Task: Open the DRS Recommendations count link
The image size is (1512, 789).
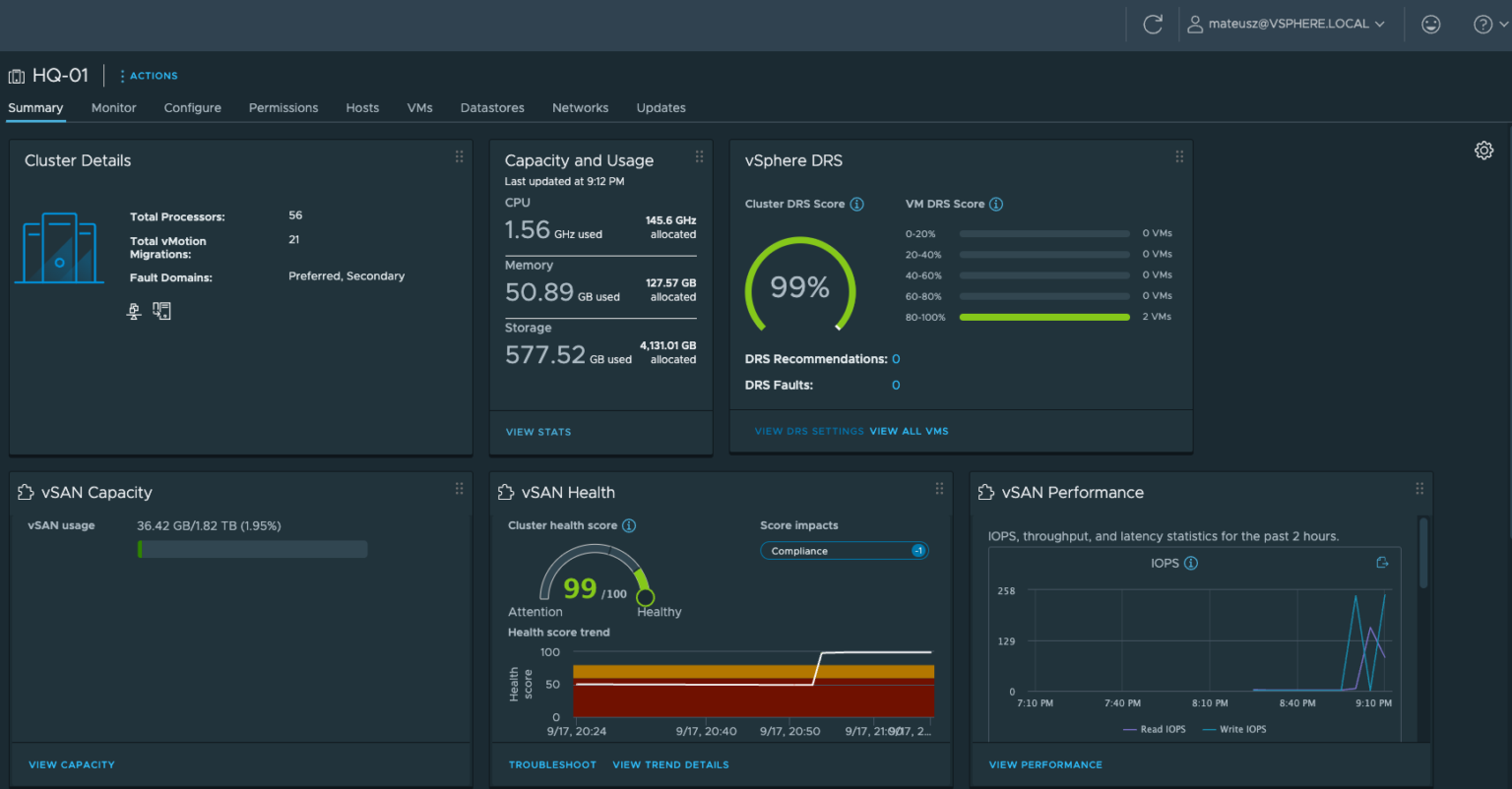Action: pos(896,359)
